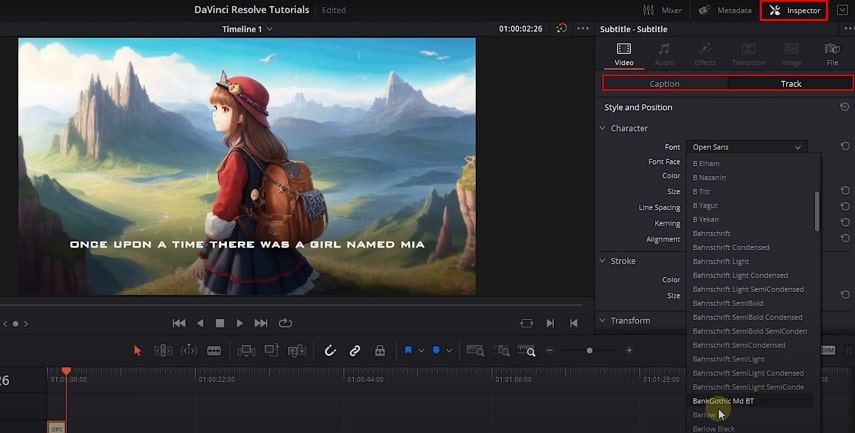
Task: Activate the Trim Edit Mode tool
Action: pyautogui.click(x=163, y=351)
